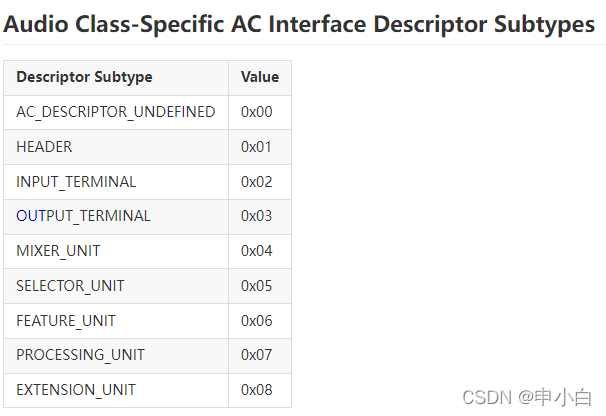Click the 0x03 value cell
The image size is (606, 416).
pyautogui.click(x=260, y=217)
